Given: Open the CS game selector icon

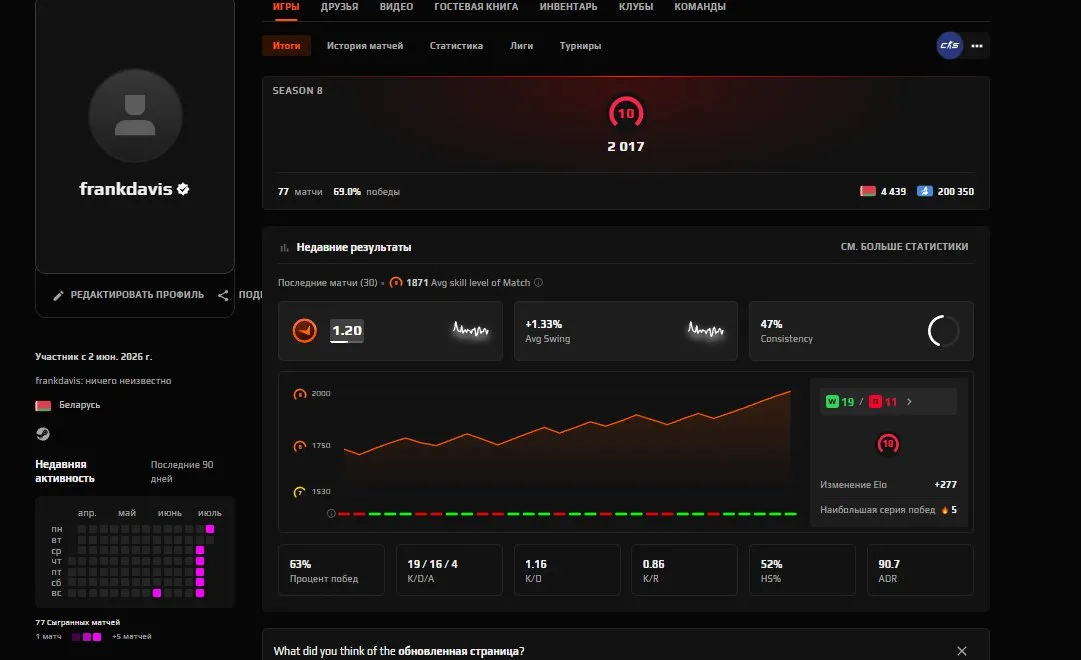Looking at the screenshot, I should point(949,46).
